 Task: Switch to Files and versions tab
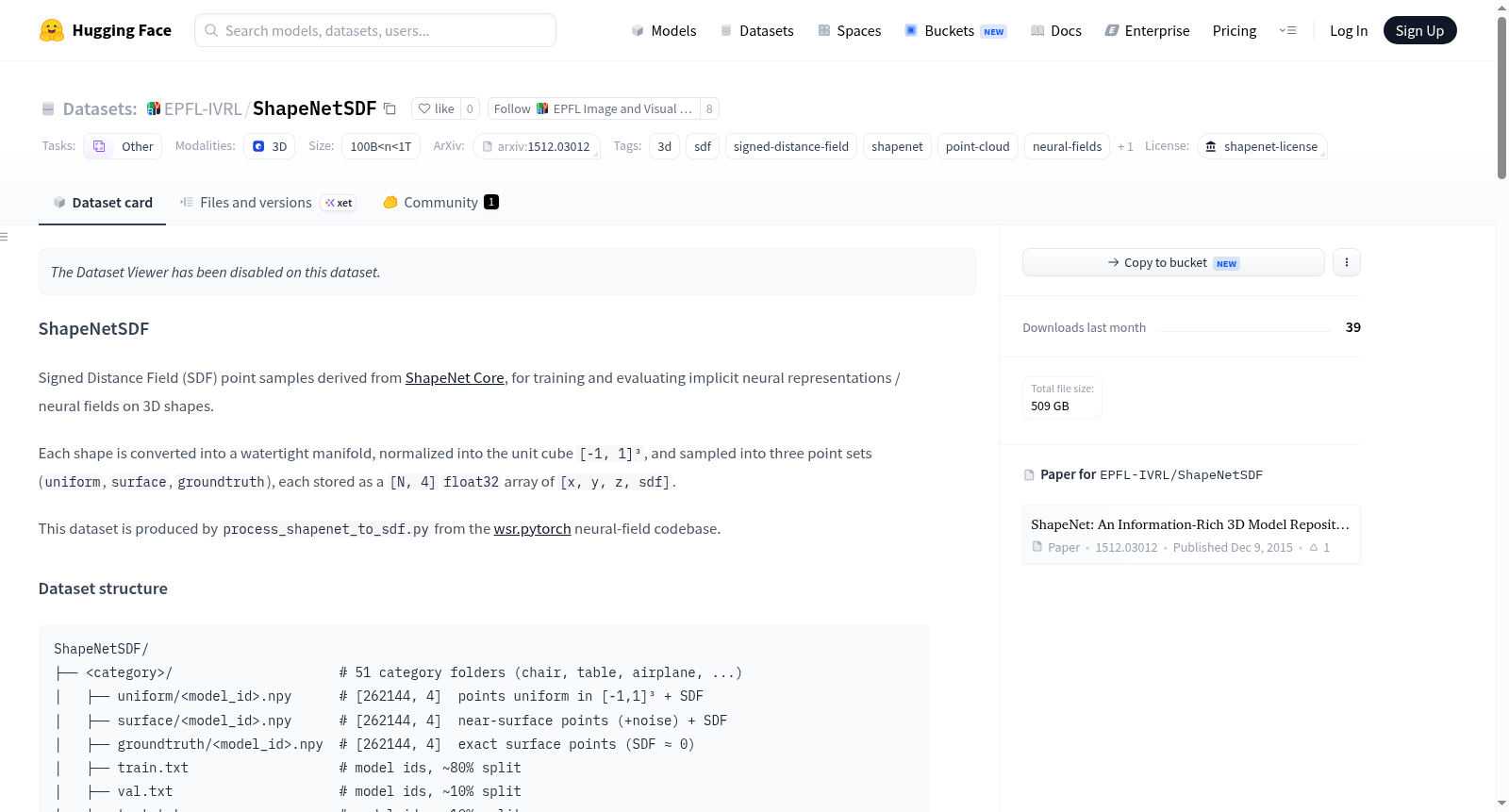[268, 202]
